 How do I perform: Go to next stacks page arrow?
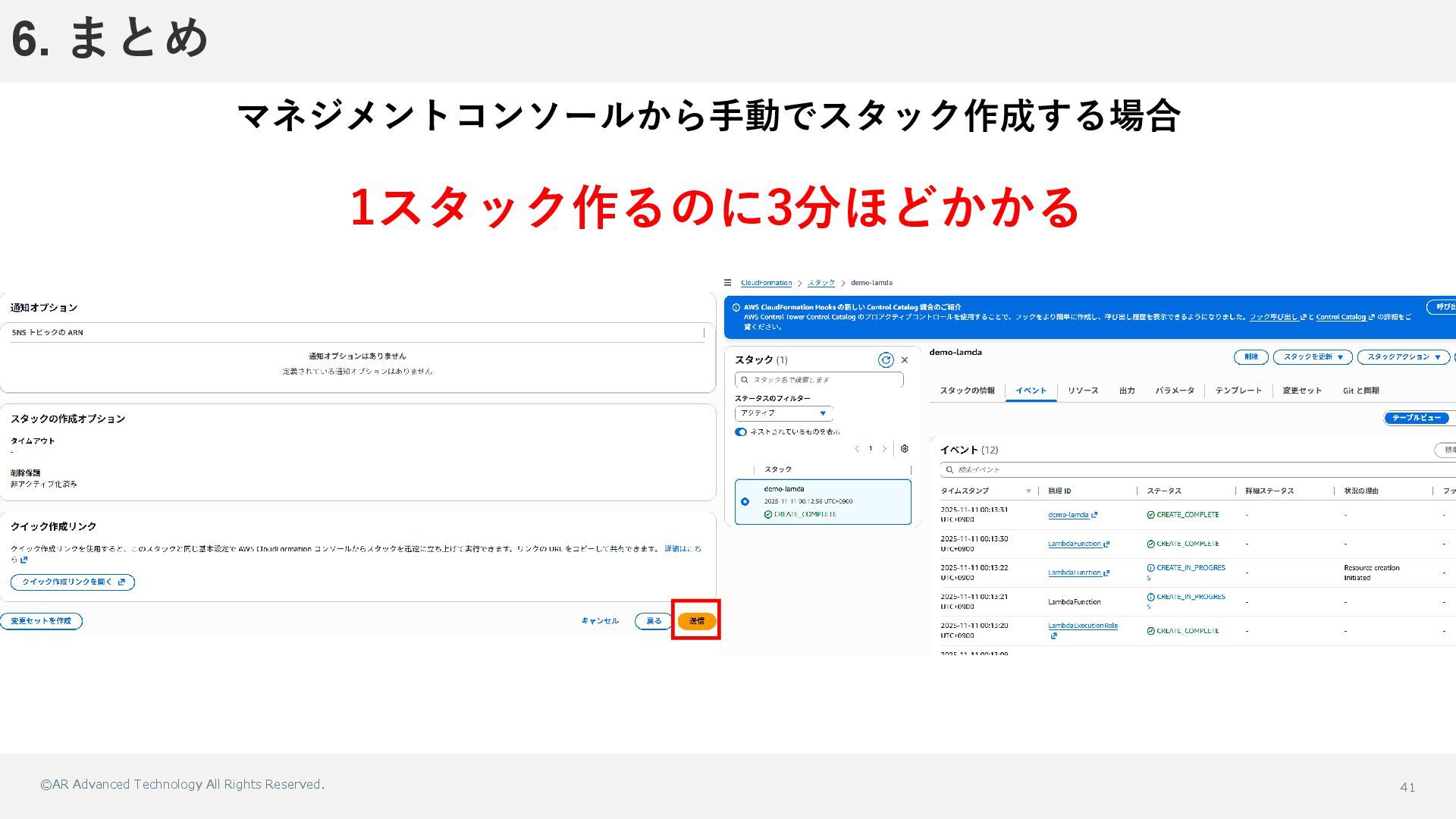click(x=884, y=449)
